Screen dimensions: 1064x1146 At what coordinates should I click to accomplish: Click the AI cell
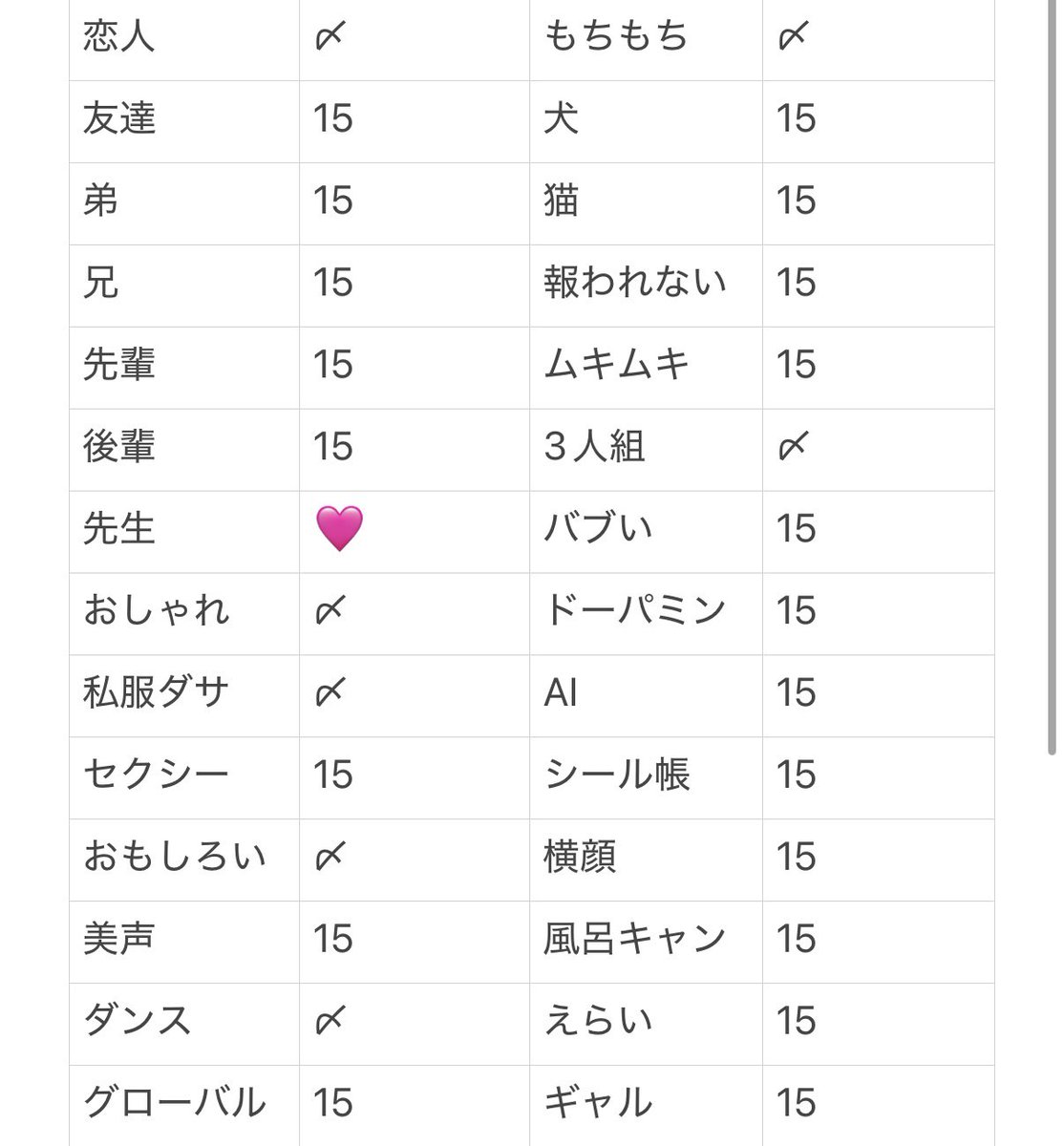coord(646,696)
